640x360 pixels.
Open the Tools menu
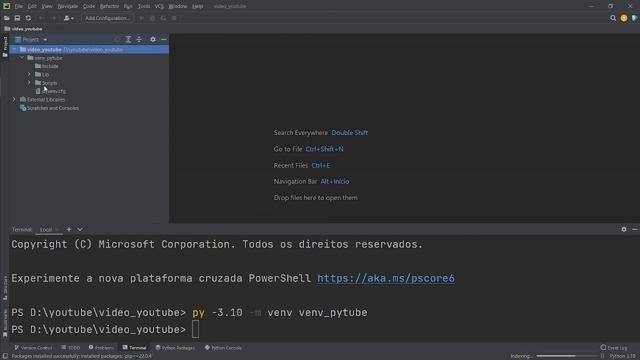144,6
